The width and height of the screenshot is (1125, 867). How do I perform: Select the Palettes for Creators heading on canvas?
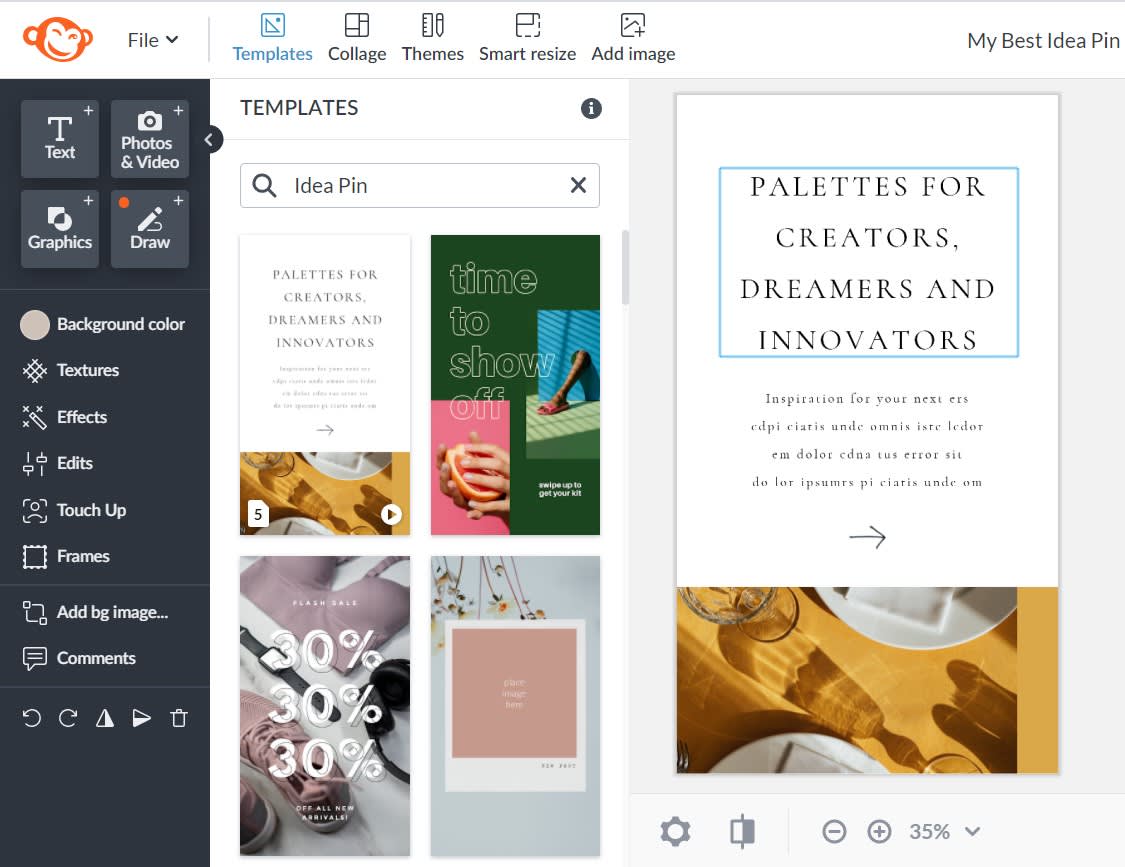coord(868,263)
